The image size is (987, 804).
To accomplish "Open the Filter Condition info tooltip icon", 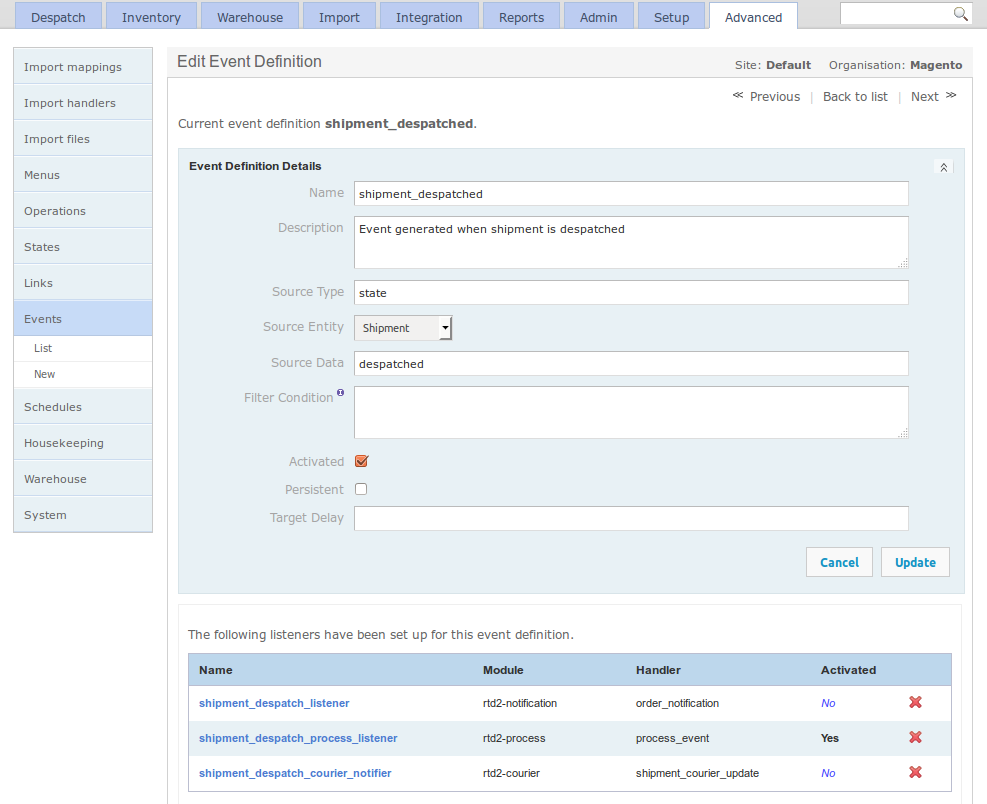I will (x=341, y=391).
